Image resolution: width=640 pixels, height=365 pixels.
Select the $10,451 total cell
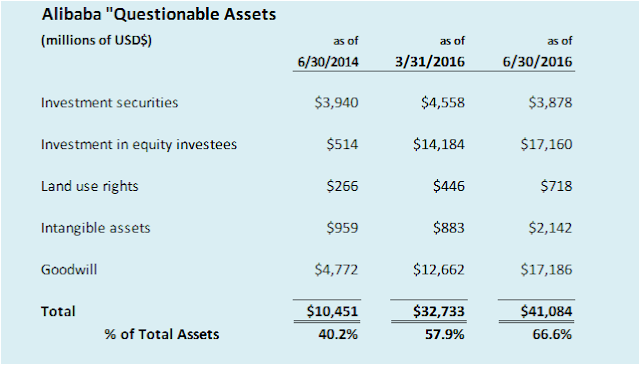pos(332,311)
